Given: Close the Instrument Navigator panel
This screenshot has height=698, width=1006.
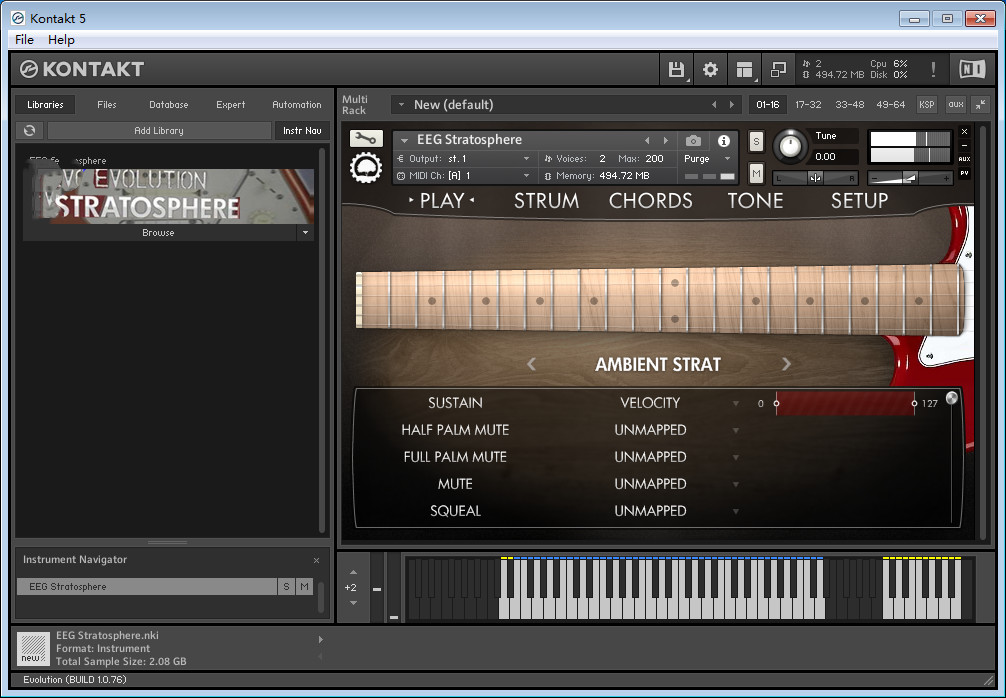Looking at the screenshot, I should [316, 560].
